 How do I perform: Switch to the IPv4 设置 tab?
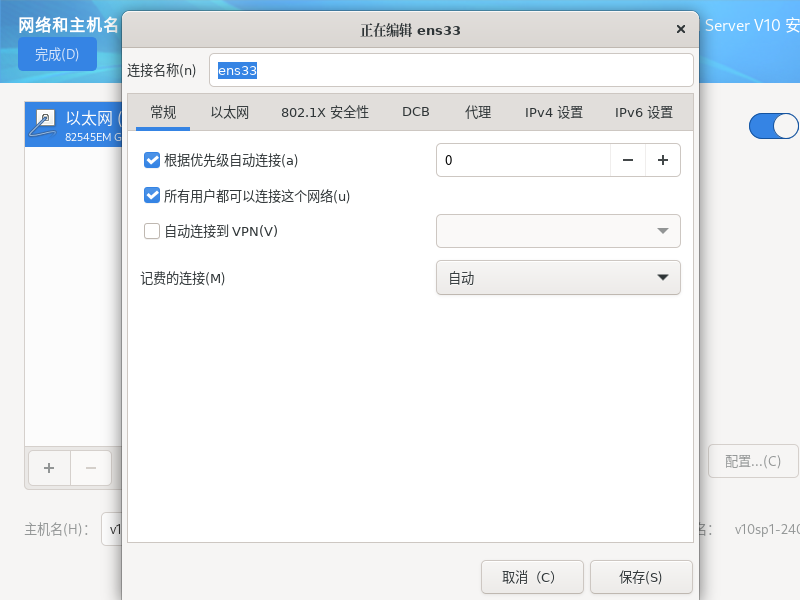pyautogui.click(x=555, y=112)
